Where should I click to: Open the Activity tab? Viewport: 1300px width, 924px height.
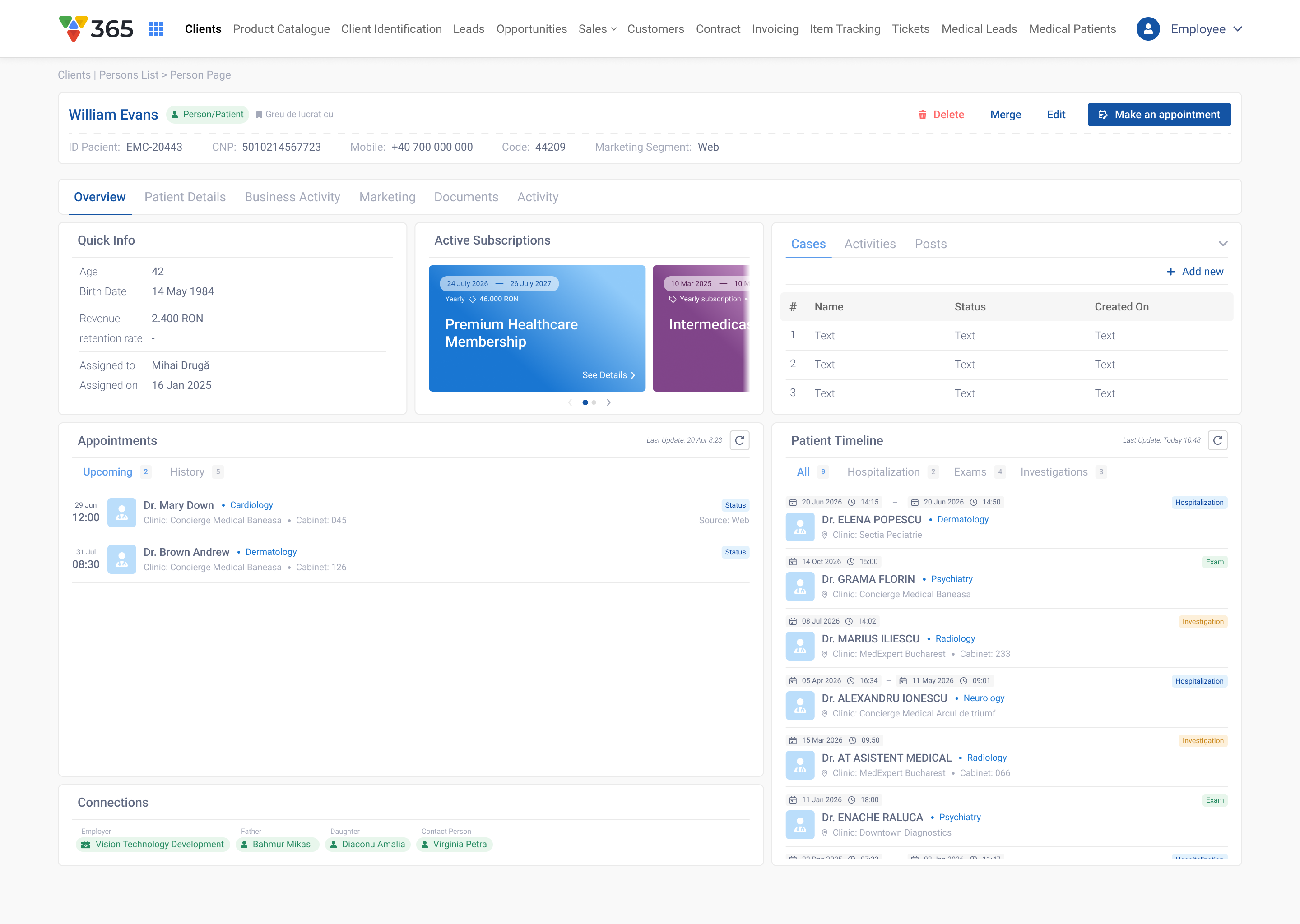537,197
